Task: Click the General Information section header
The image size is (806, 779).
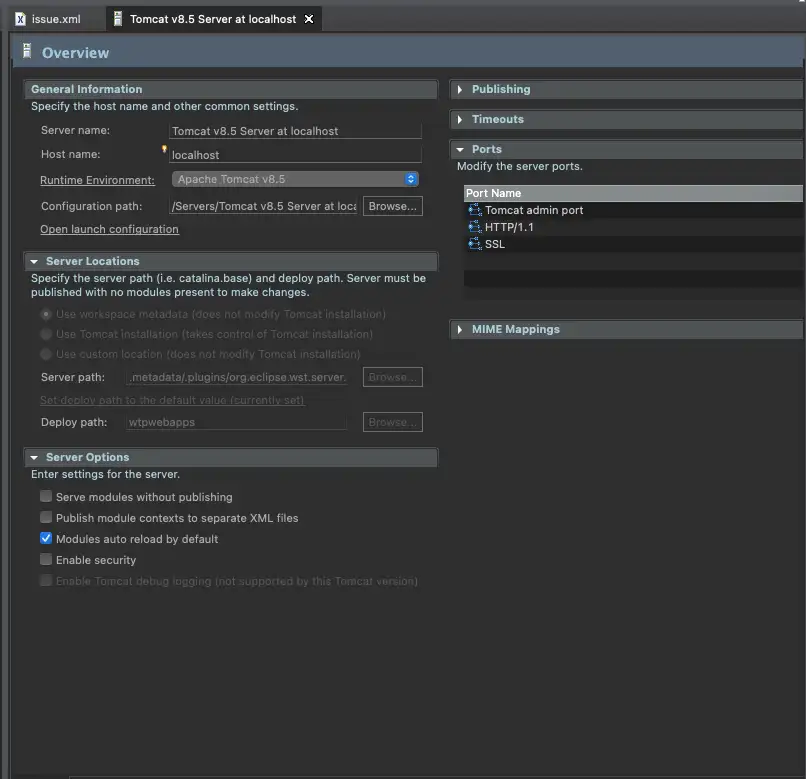Action: [x=231, y=89]
